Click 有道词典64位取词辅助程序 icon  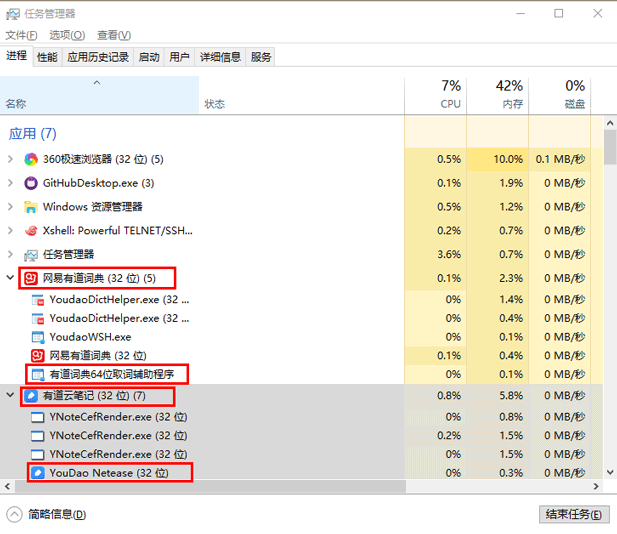point(38,374)
